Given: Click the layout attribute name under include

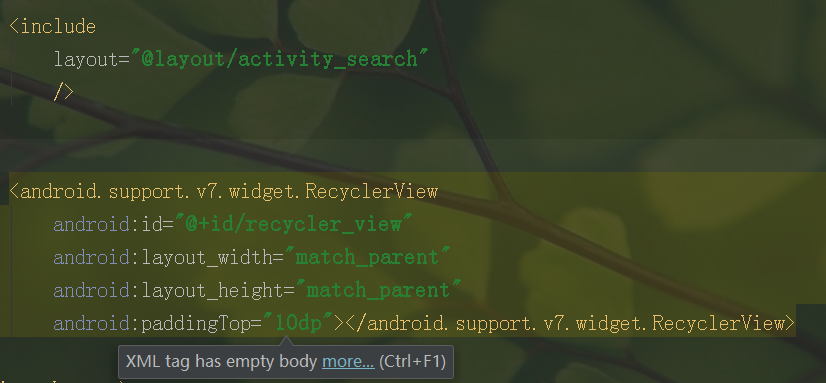Looking at the screenshot, I should 86,60.
